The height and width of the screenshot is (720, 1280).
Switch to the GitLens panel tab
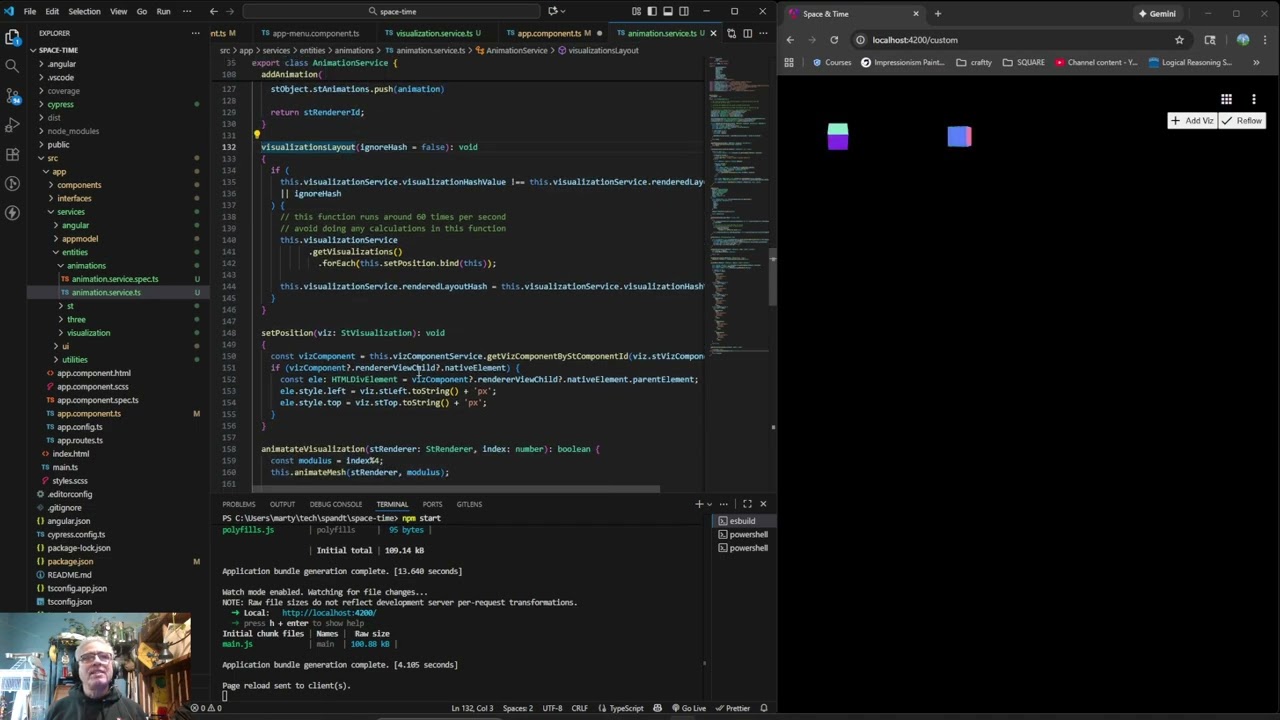point(468,504)
